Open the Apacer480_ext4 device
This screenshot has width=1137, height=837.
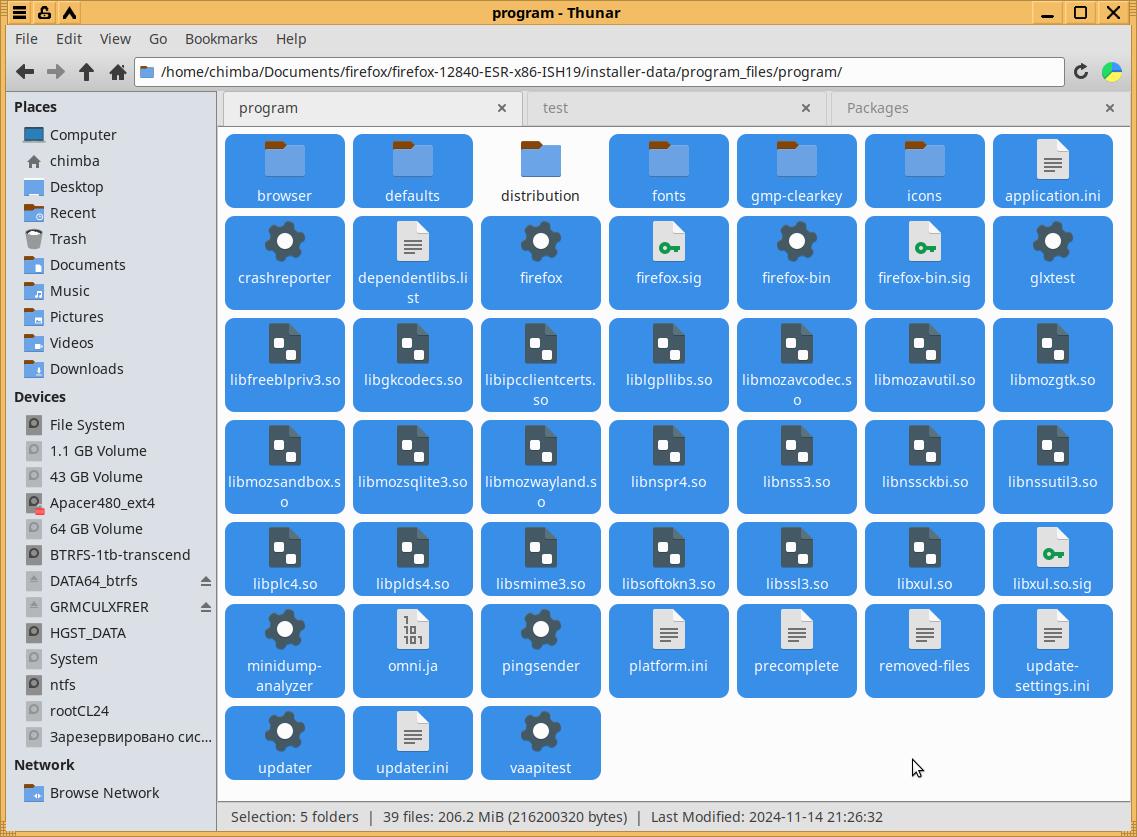[111, 503]
